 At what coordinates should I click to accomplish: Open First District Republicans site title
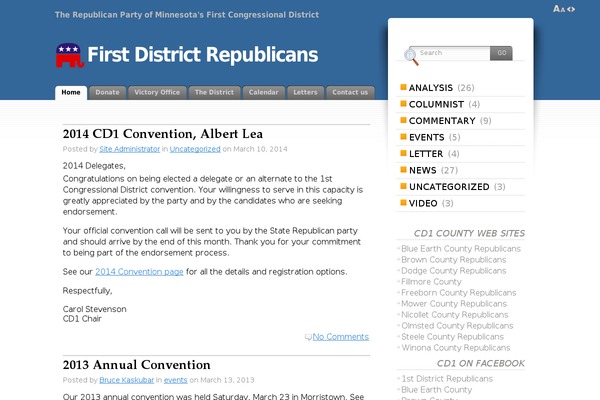tap(202, 55)
